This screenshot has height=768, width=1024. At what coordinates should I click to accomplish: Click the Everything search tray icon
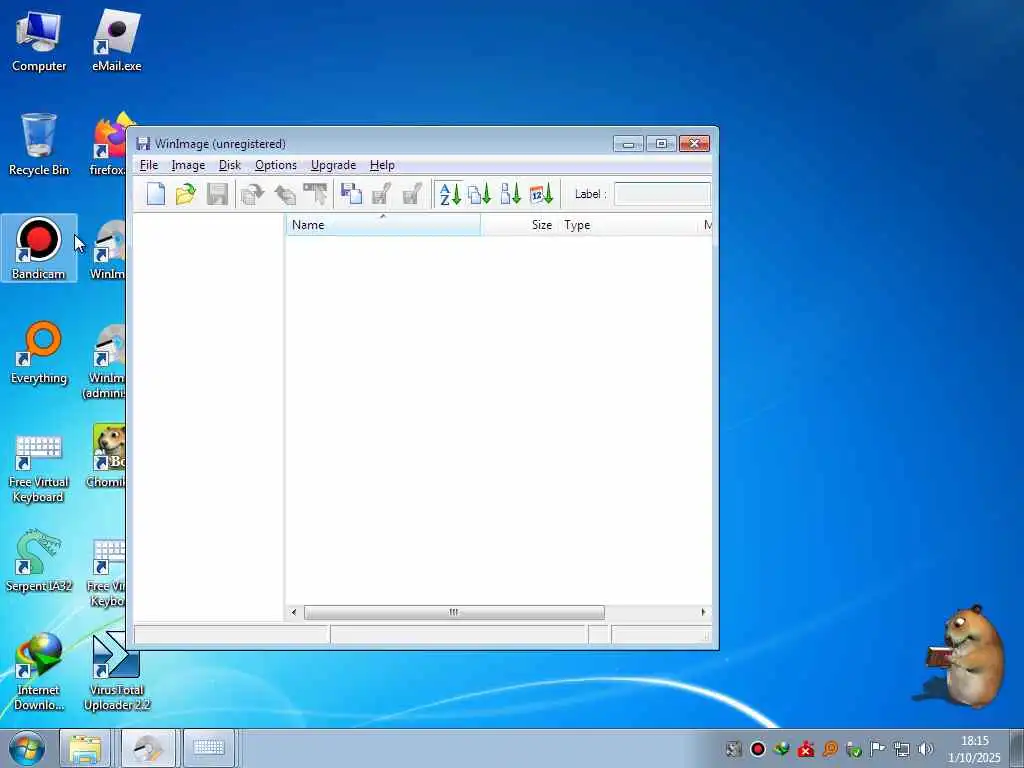[830, 749]
